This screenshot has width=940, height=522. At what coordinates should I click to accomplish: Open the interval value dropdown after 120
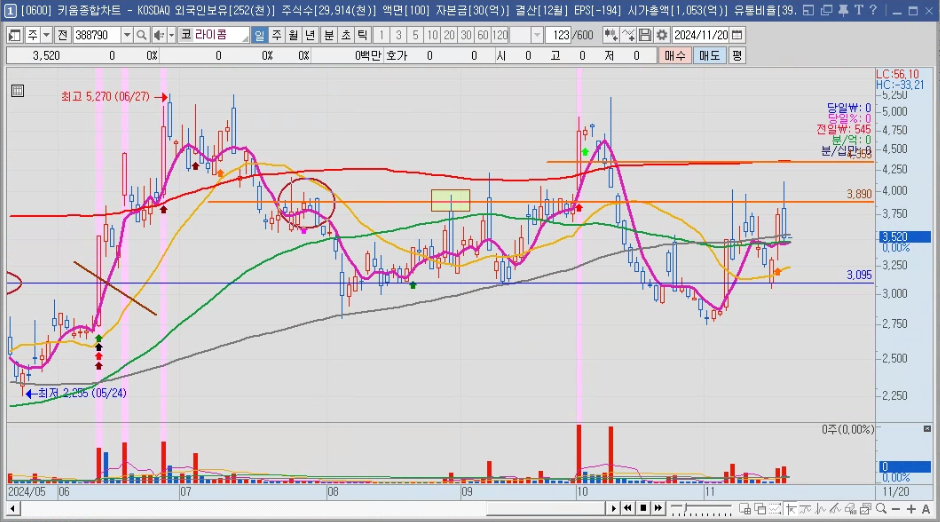point(537,35)
